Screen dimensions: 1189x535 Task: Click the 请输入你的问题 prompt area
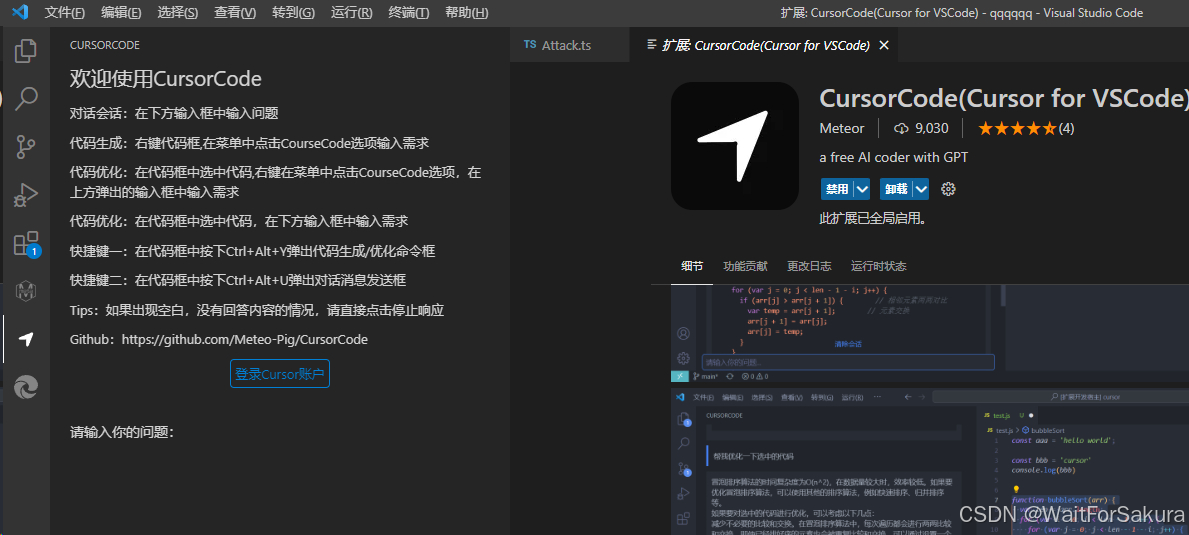122,433
